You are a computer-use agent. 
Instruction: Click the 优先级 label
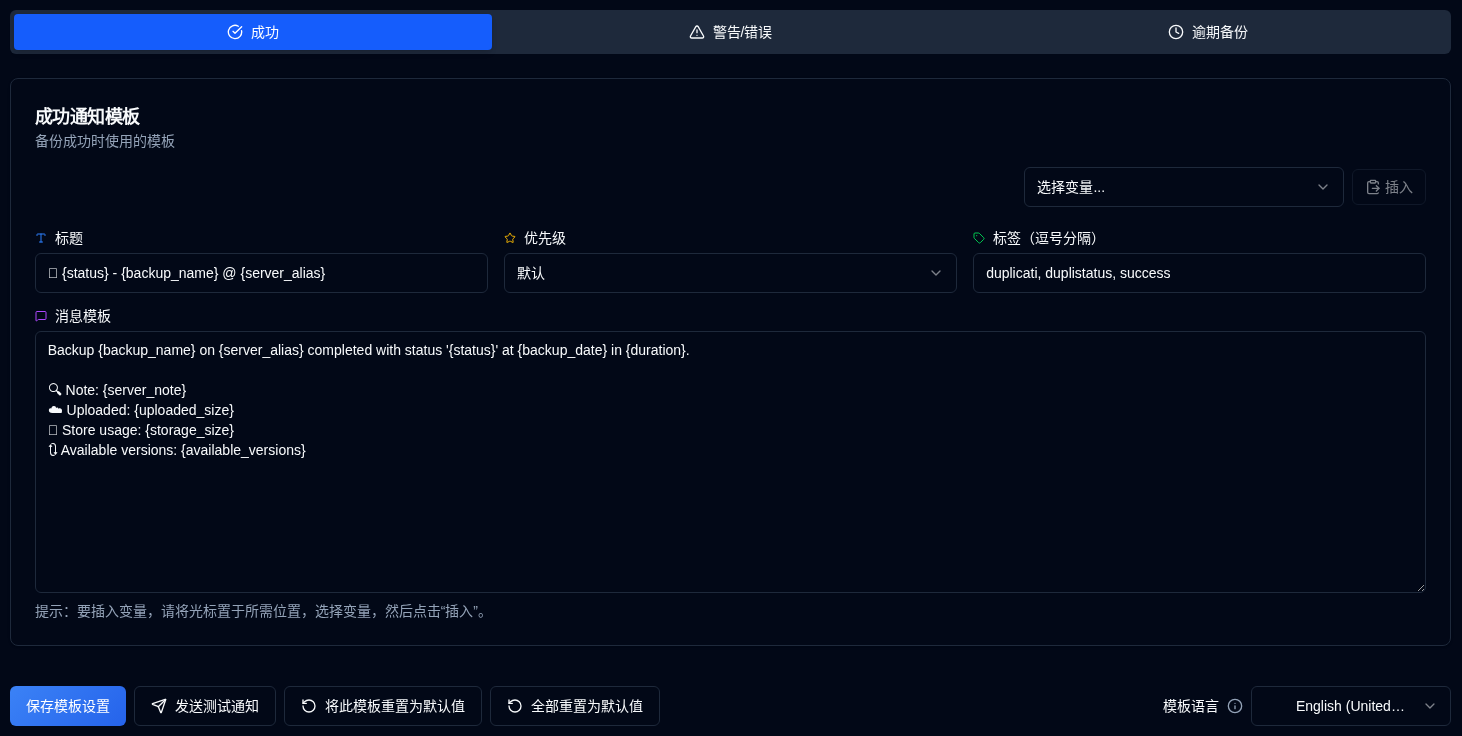545,238
